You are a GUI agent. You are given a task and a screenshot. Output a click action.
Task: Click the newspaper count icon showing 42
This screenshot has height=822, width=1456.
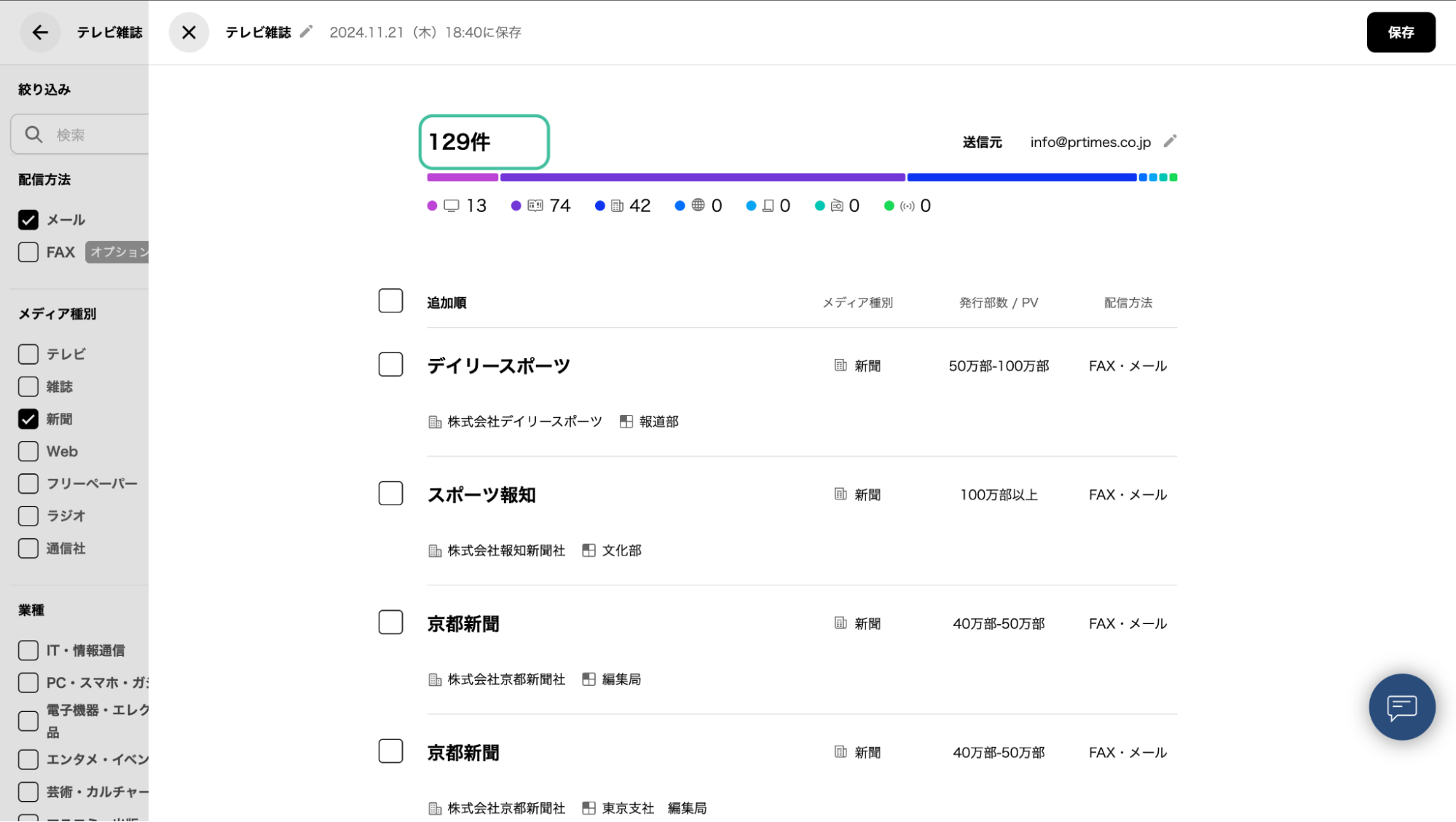618,206
